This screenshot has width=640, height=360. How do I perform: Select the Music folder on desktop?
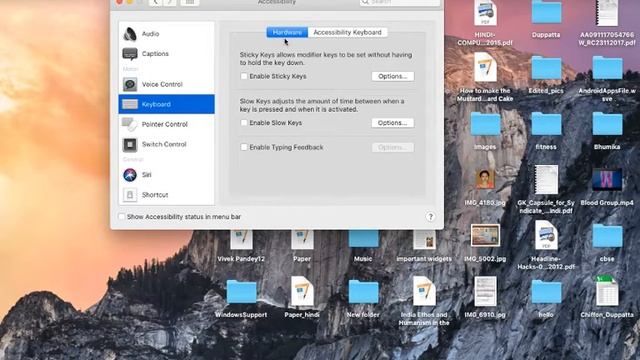pos(363,239)
